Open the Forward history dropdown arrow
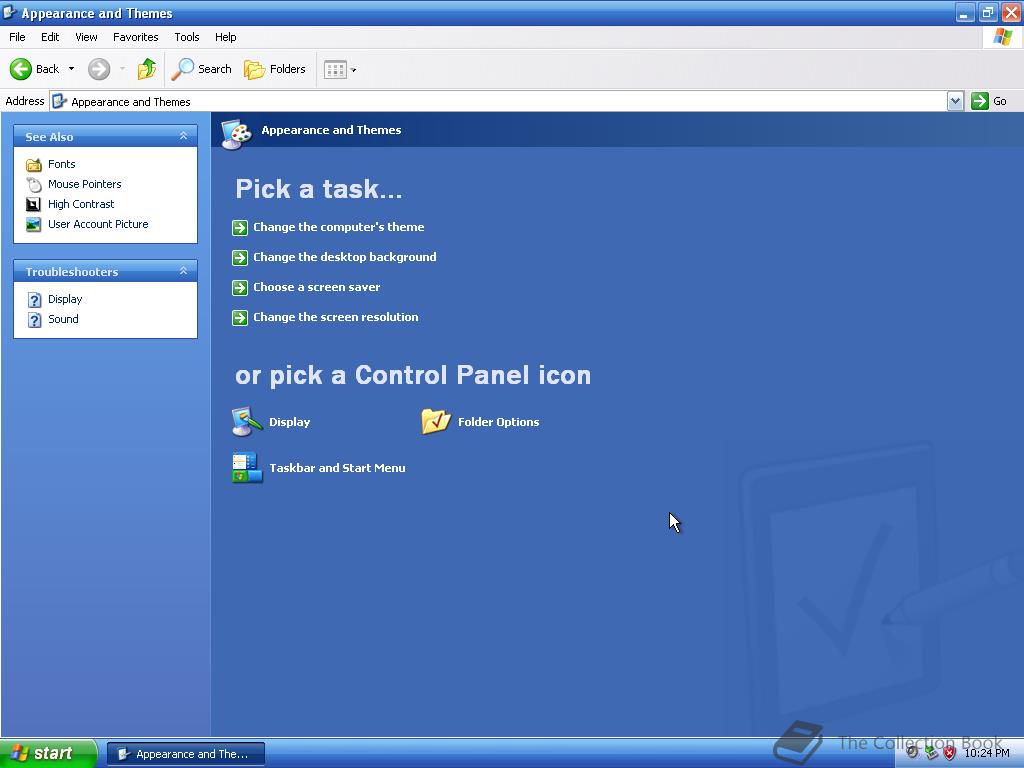 (122, 69)
